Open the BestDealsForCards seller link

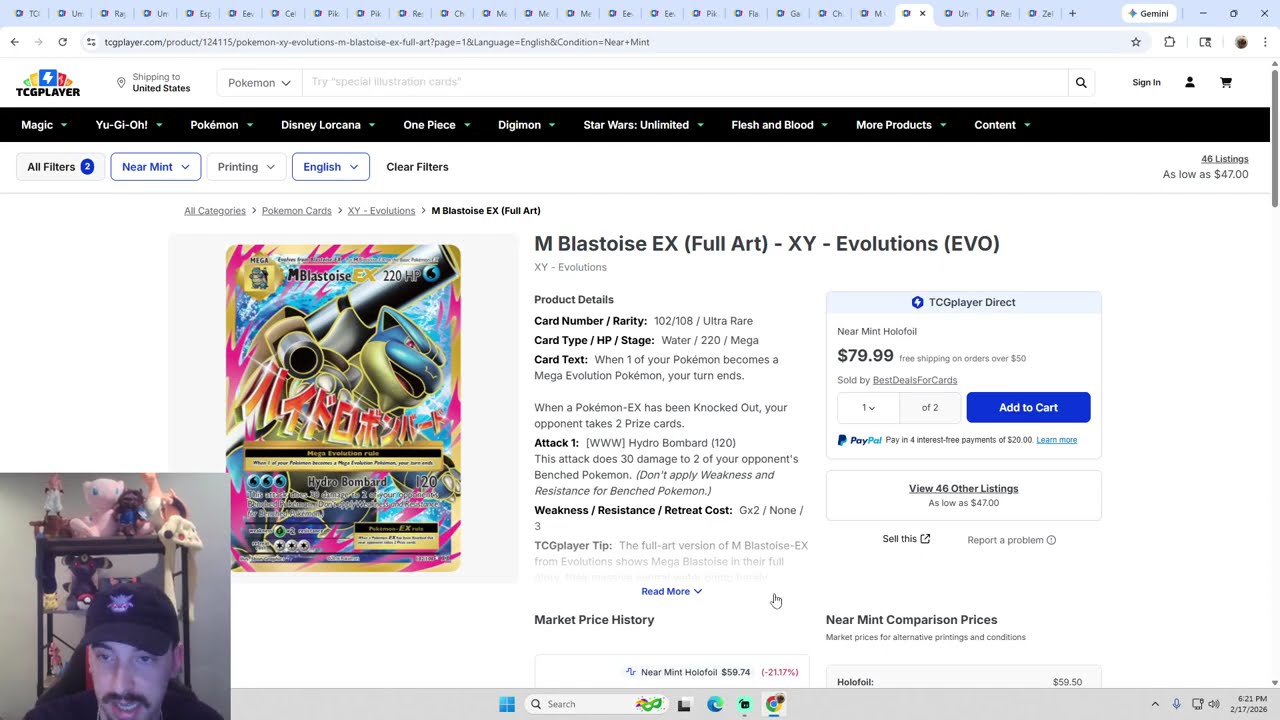[915, 380]
